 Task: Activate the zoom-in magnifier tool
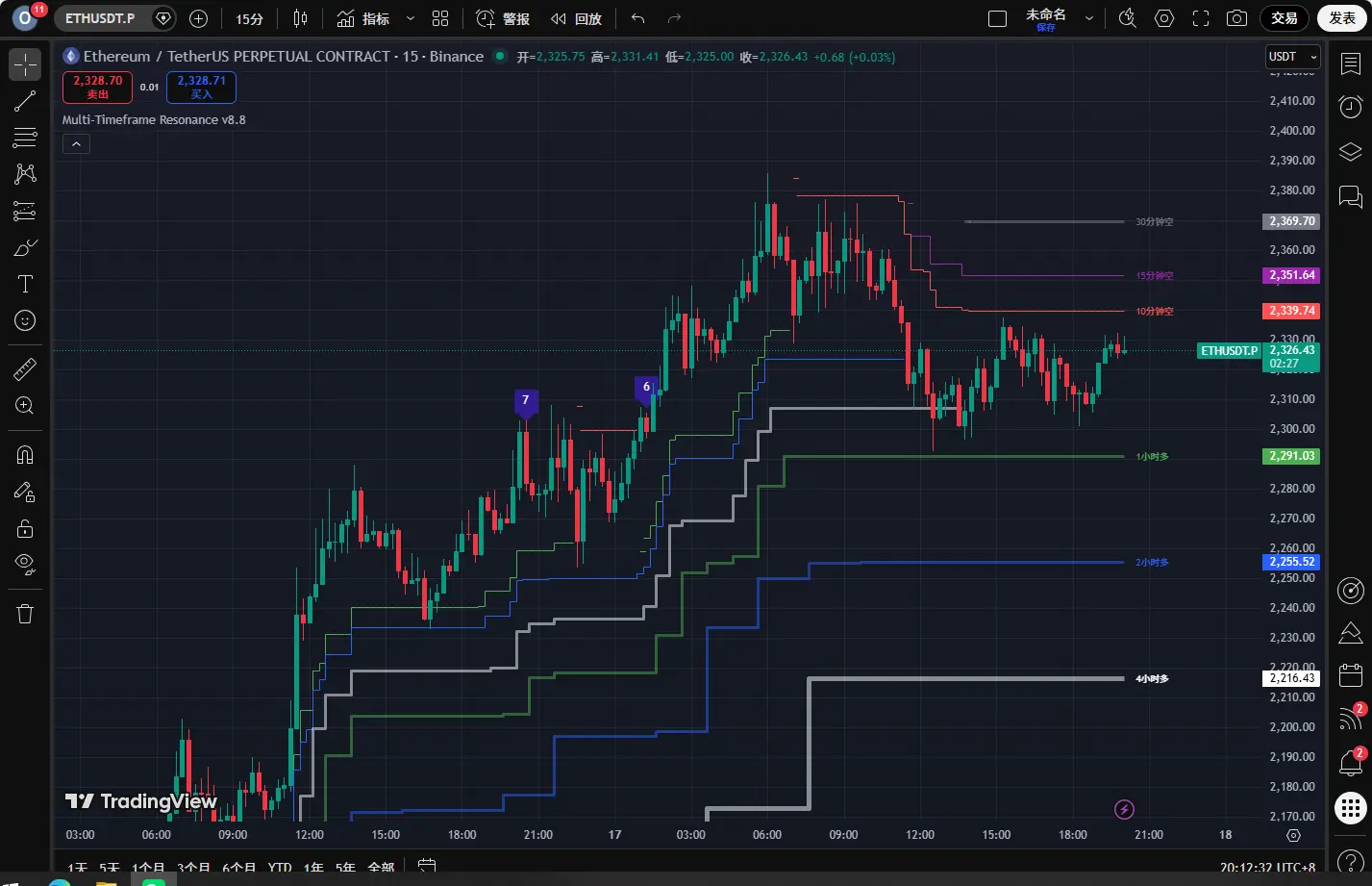tap(25, 406)
